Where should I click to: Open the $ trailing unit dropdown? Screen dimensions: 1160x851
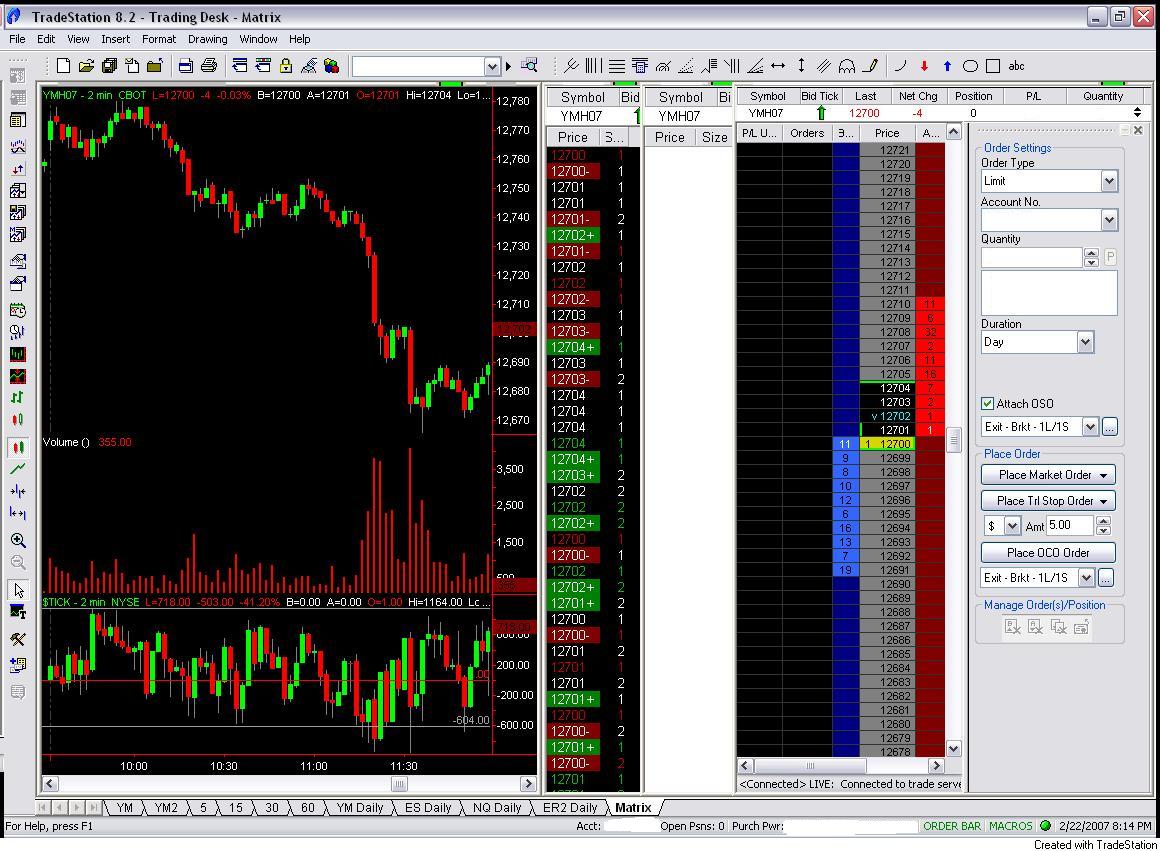[x=1012, y=525]
